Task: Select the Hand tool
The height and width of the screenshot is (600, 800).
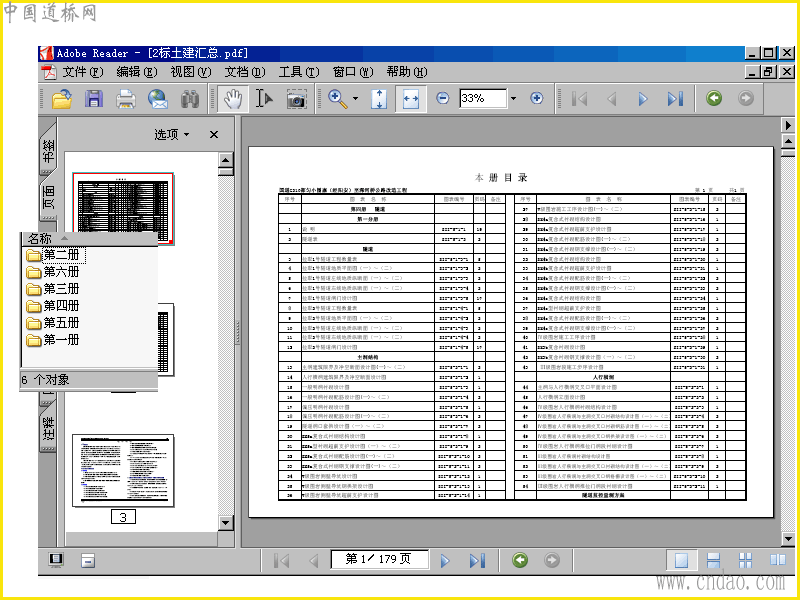Action: point(233,98)
